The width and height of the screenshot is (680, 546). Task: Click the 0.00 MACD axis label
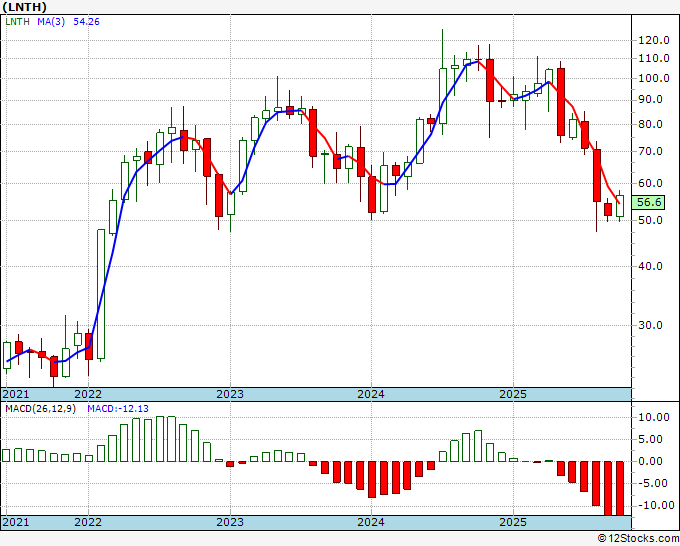point(651,461)
